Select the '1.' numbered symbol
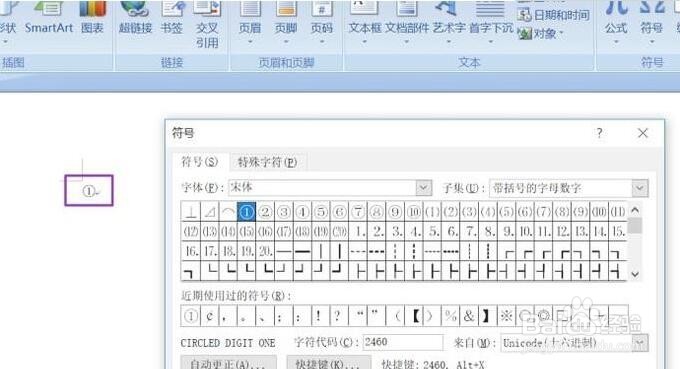This screenshot has width=680, height=369. pos(359,231)
